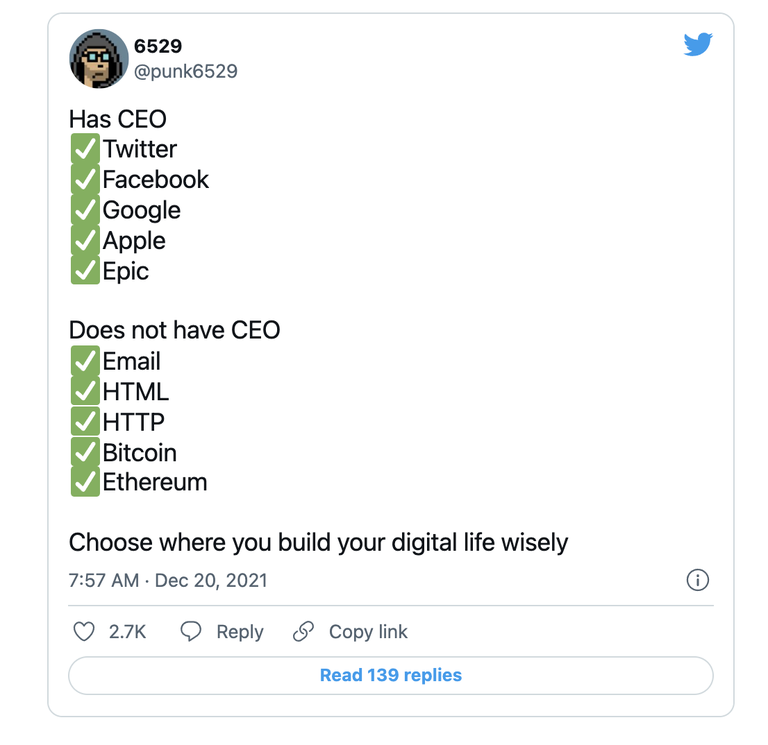Open the 7:57 AM Dec 20, 2021 timestamp

pos(168,580)
